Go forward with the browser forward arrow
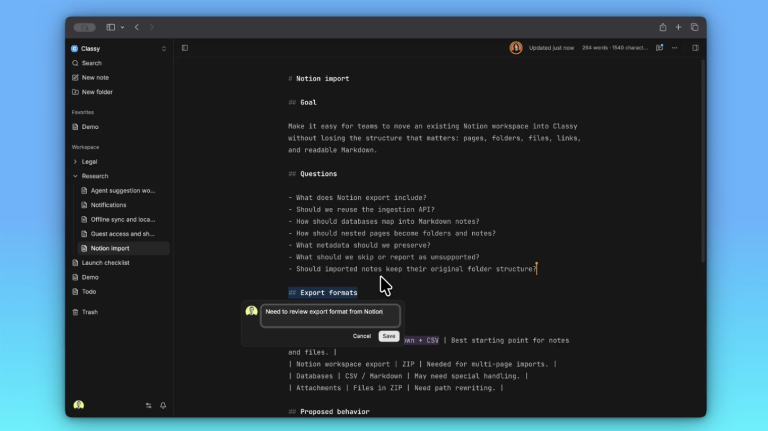This screenshot has width=768, height=431. 151,27
